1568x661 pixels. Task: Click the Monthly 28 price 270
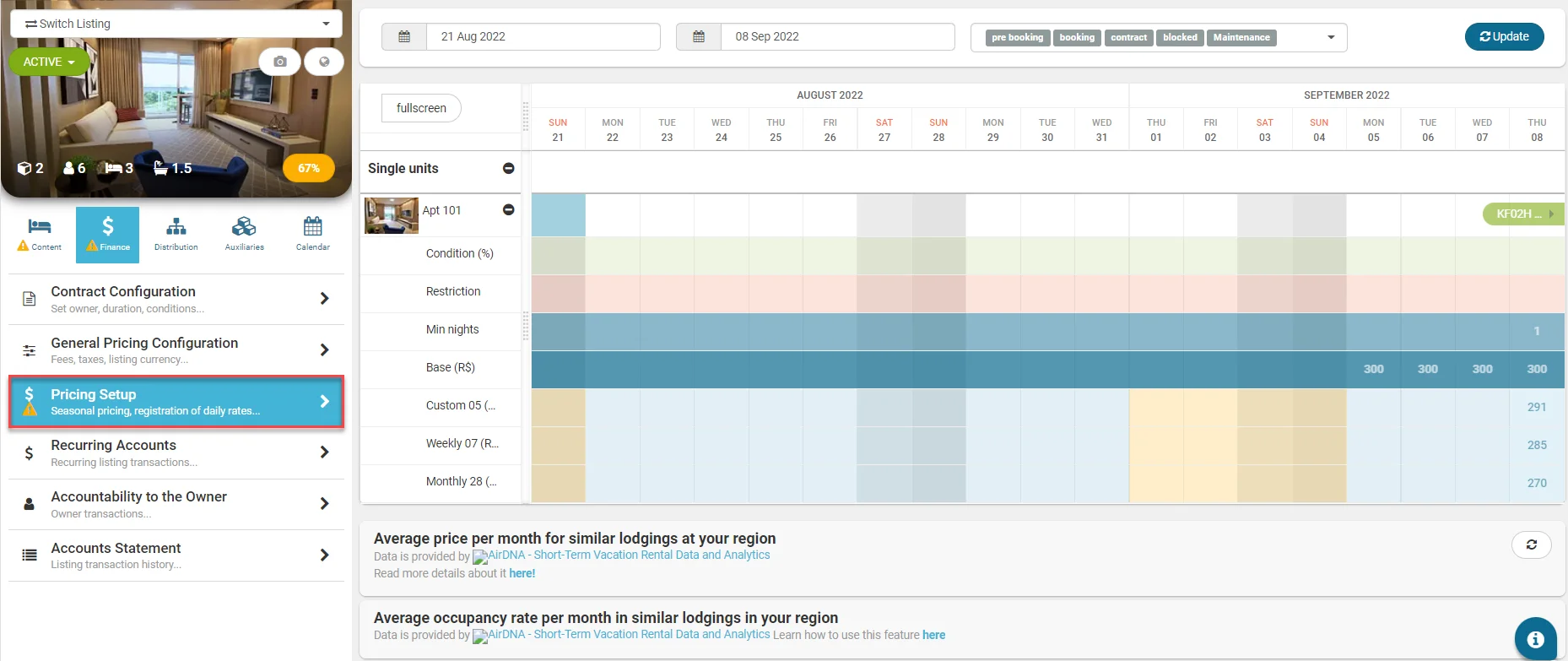tap(1537, 483)
